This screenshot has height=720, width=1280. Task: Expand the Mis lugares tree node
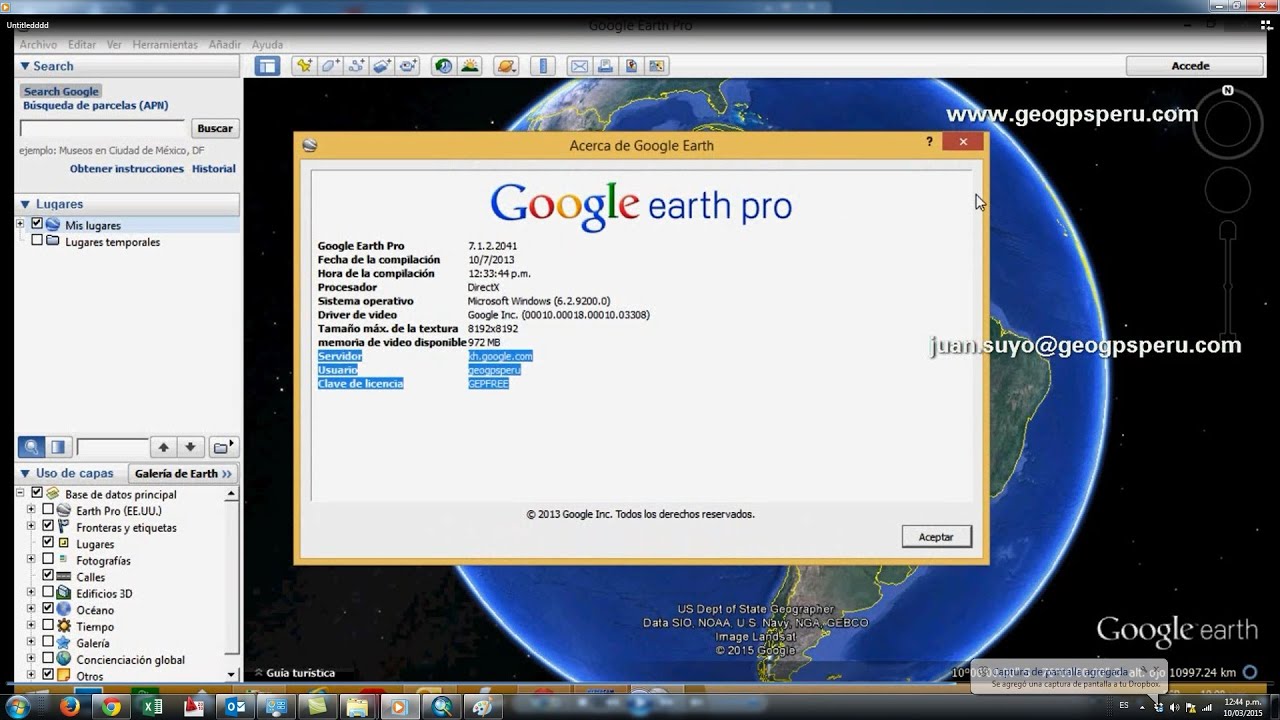20,224
